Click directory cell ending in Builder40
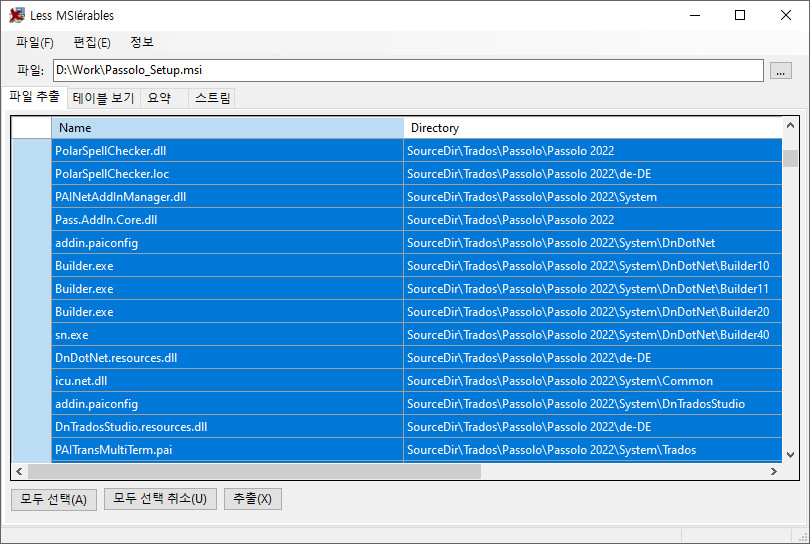 coord(593,335)
